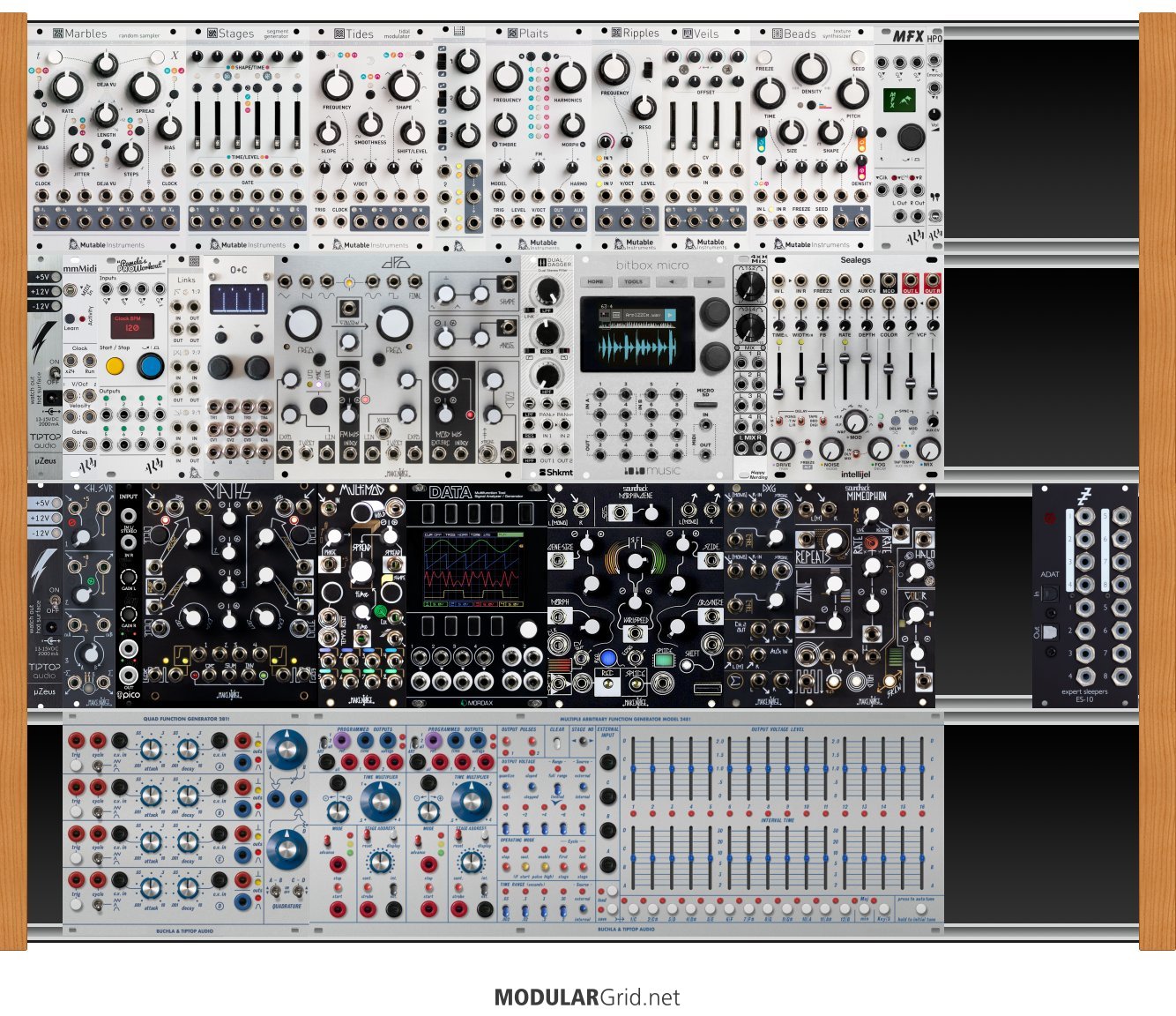
Task: Click the "Veils" module title
Action: click(x=706, y=34)
